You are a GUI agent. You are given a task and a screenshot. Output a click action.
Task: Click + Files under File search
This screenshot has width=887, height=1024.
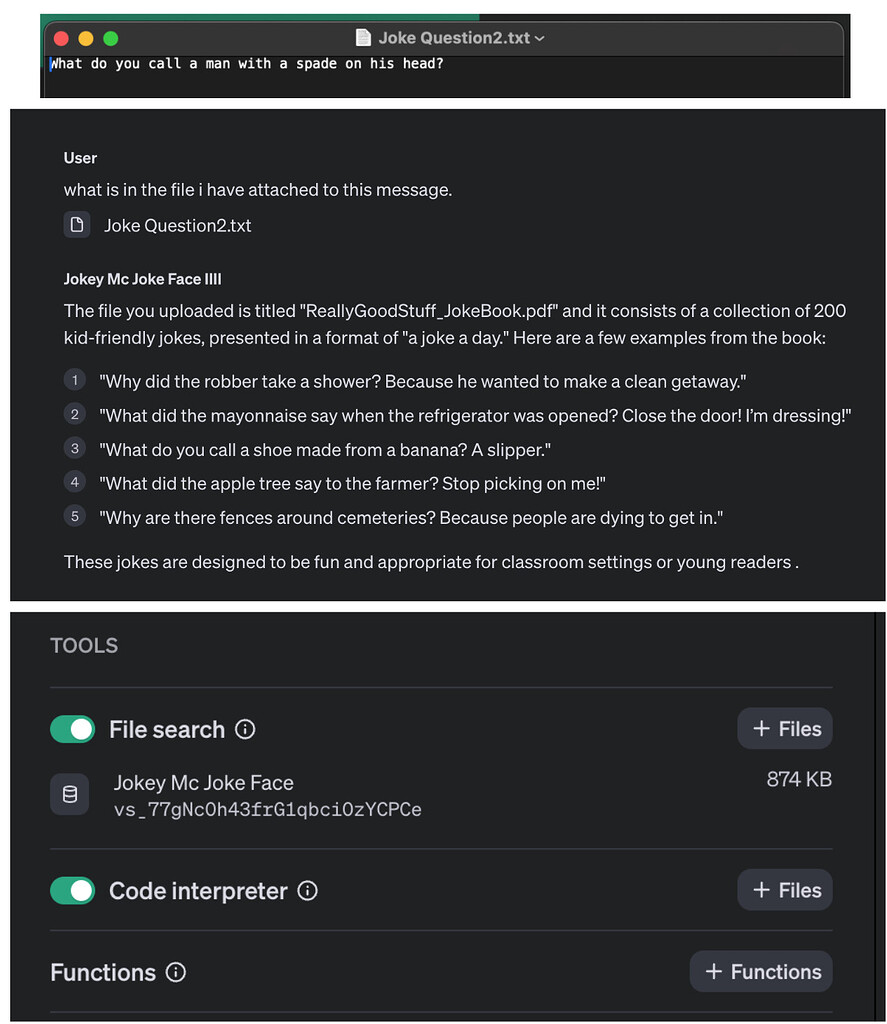[784, 729]
